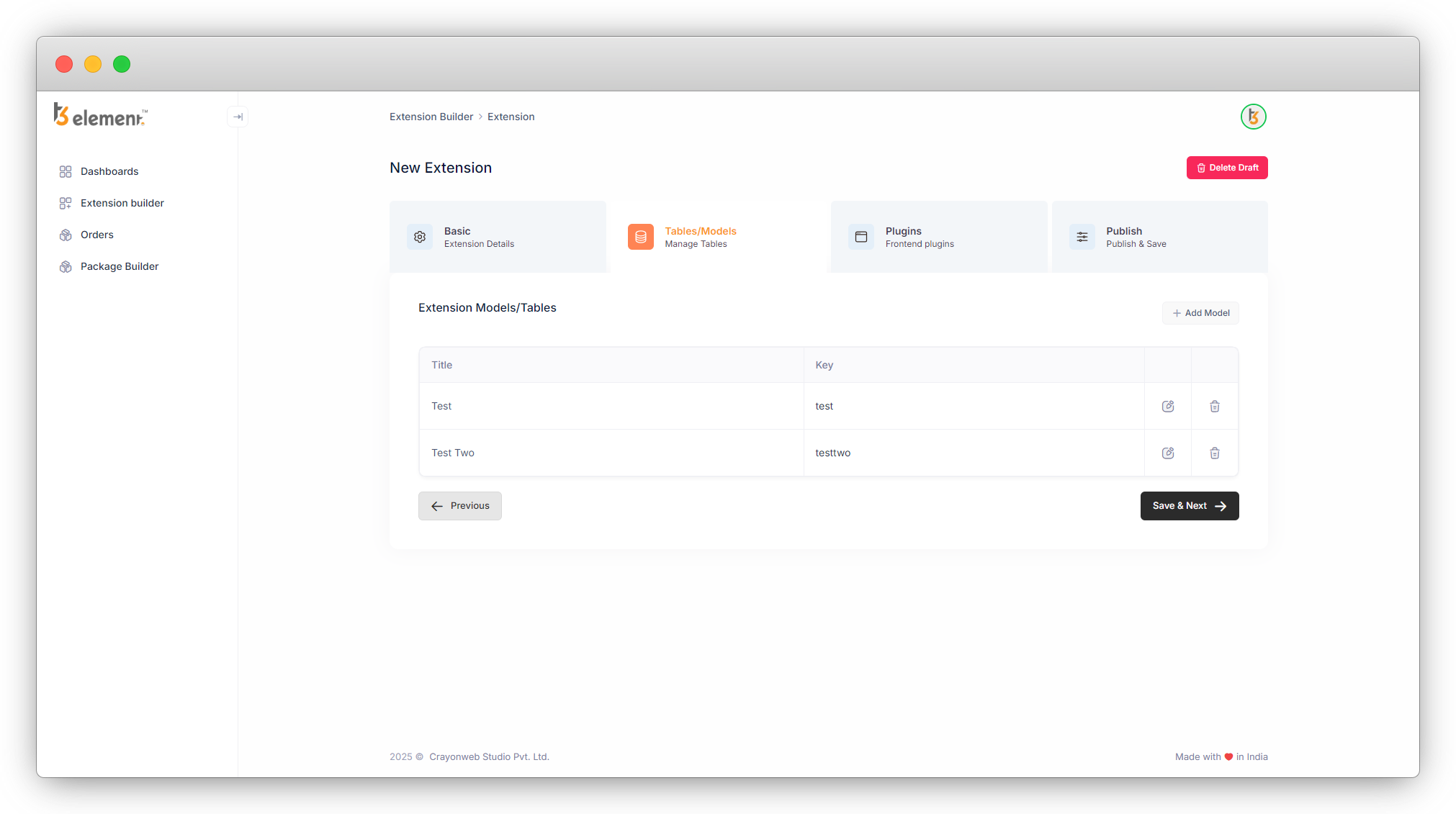
Task: Click edit icon for Test Two row
Action: [1168, 453]
